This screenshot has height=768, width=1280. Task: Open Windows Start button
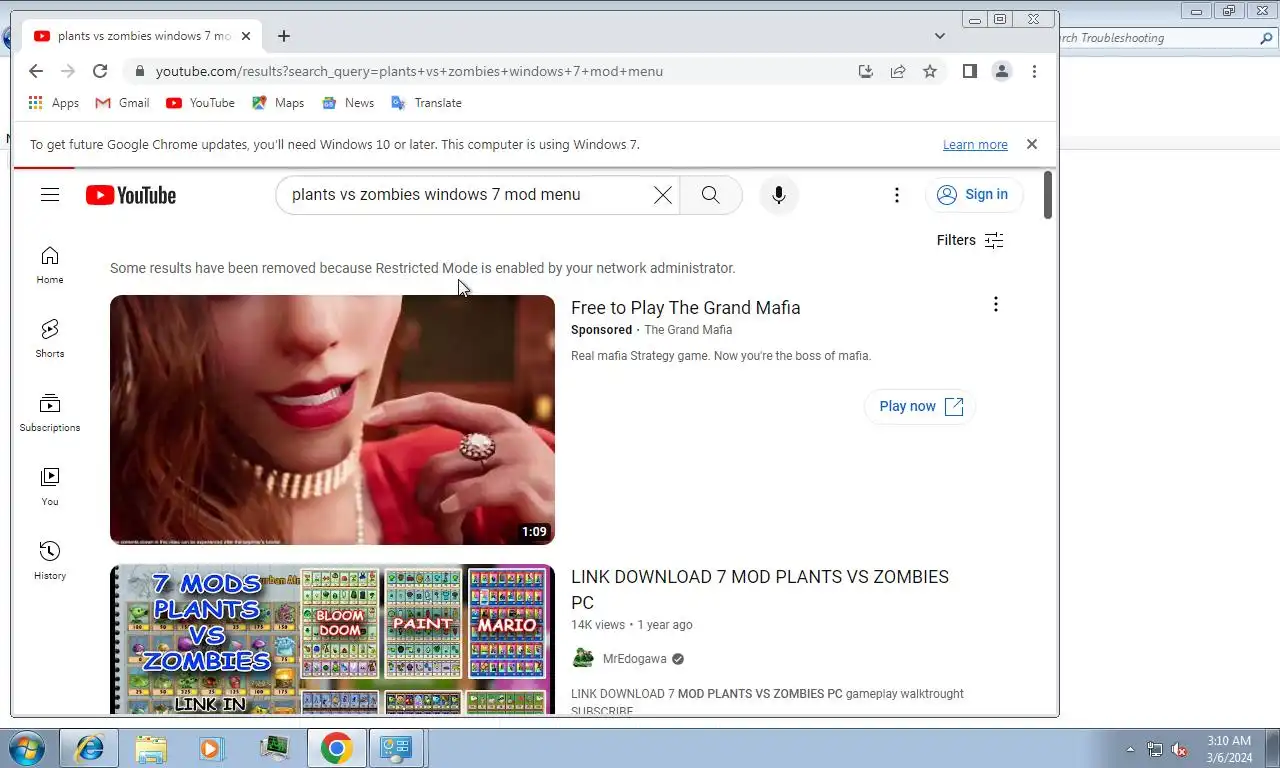point(25,748)
